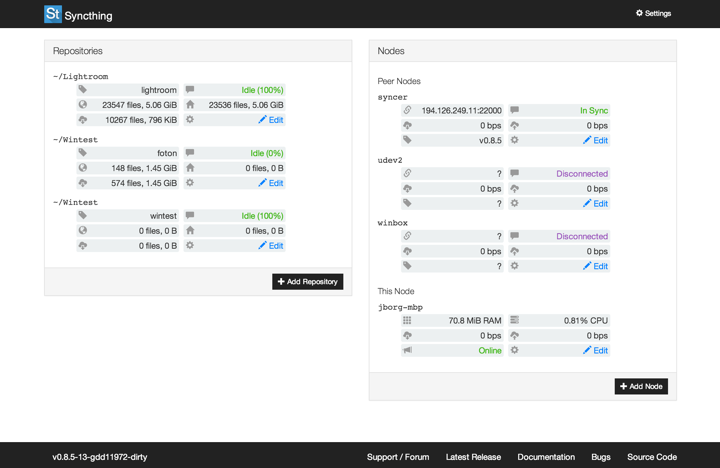Click syncer node's download cloud icon
Image resolution: width=720 pixels, height=468 pixels.
point(407,125)
